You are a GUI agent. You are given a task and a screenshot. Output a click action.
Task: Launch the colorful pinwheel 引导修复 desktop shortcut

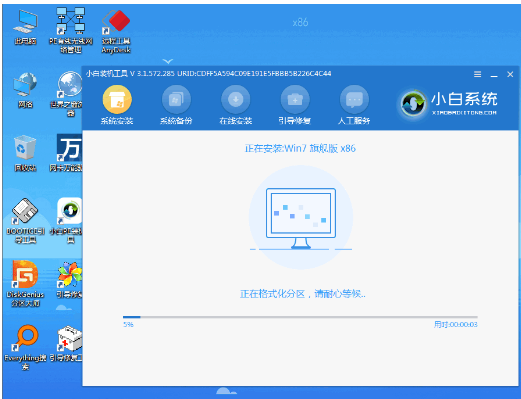pos(69,280)
